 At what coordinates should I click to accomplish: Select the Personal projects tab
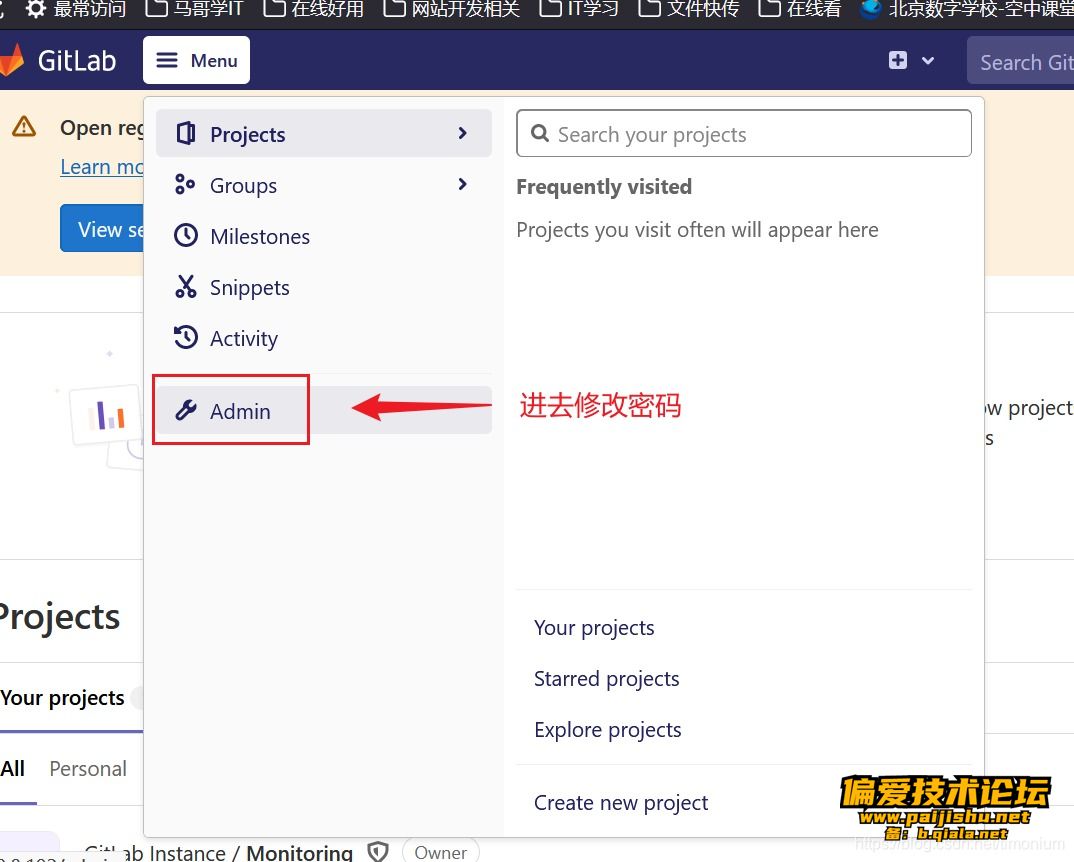pos(88,768)
